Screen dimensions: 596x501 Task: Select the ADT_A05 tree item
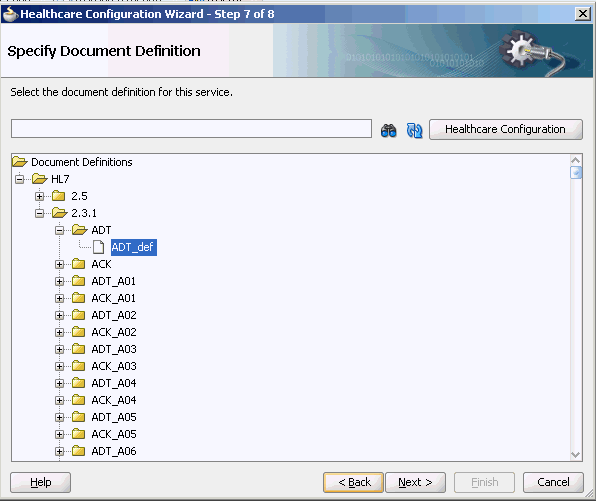pyautogui.click(x=114, y=417)
